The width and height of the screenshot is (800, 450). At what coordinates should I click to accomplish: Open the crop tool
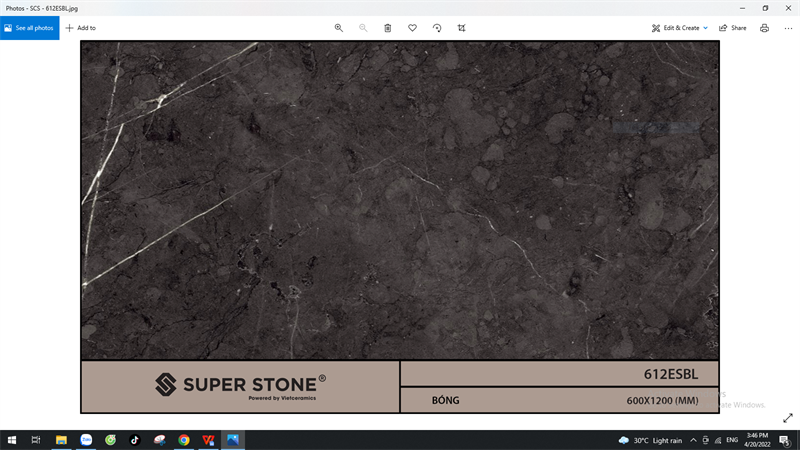[x=461, y=28]
